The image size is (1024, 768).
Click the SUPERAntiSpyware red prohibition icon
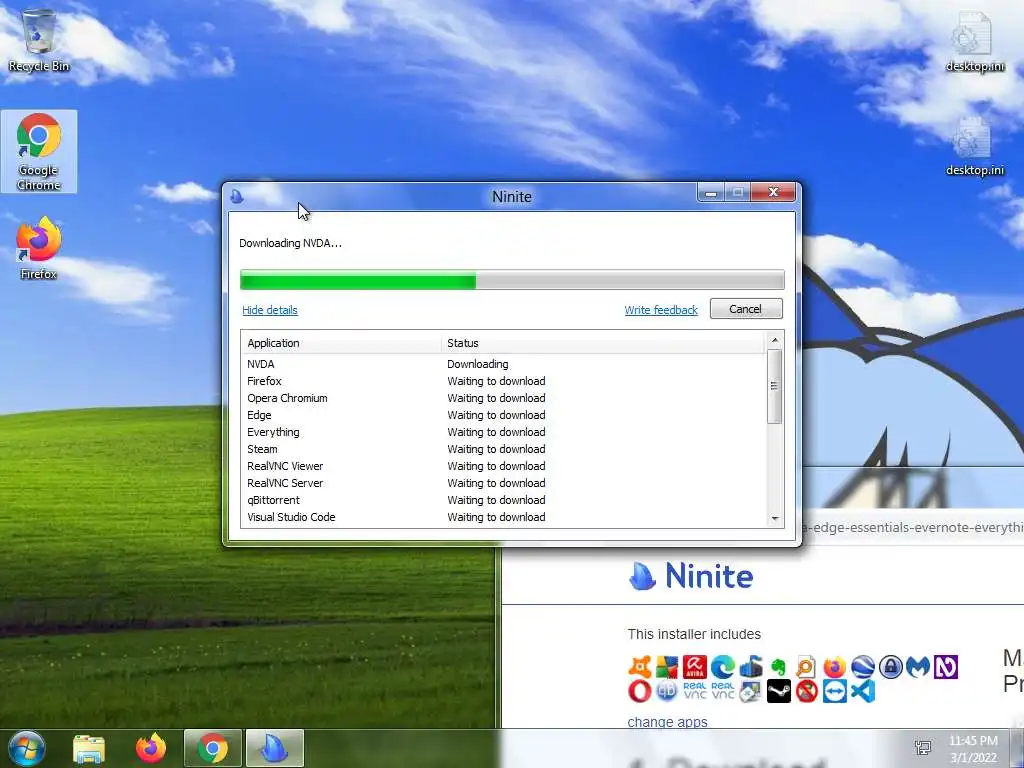pos(807,691)
